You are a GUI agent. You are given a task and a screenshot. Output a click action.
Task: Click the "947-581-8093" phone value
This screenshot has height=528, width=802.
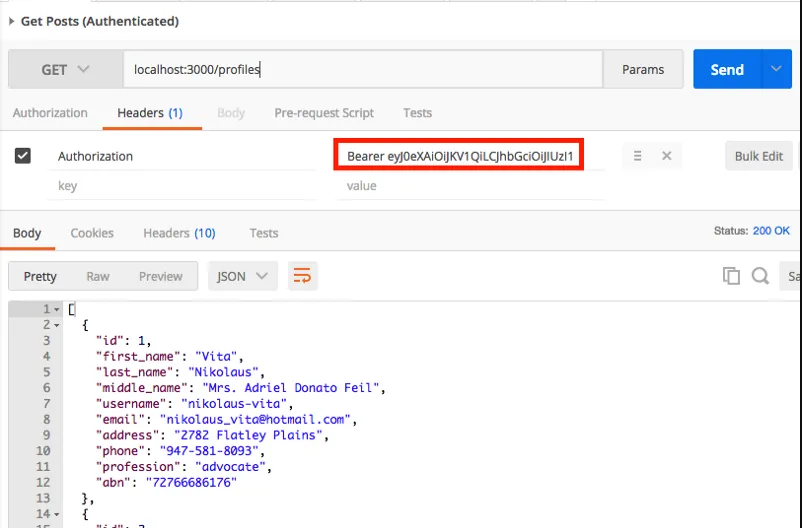209,451
